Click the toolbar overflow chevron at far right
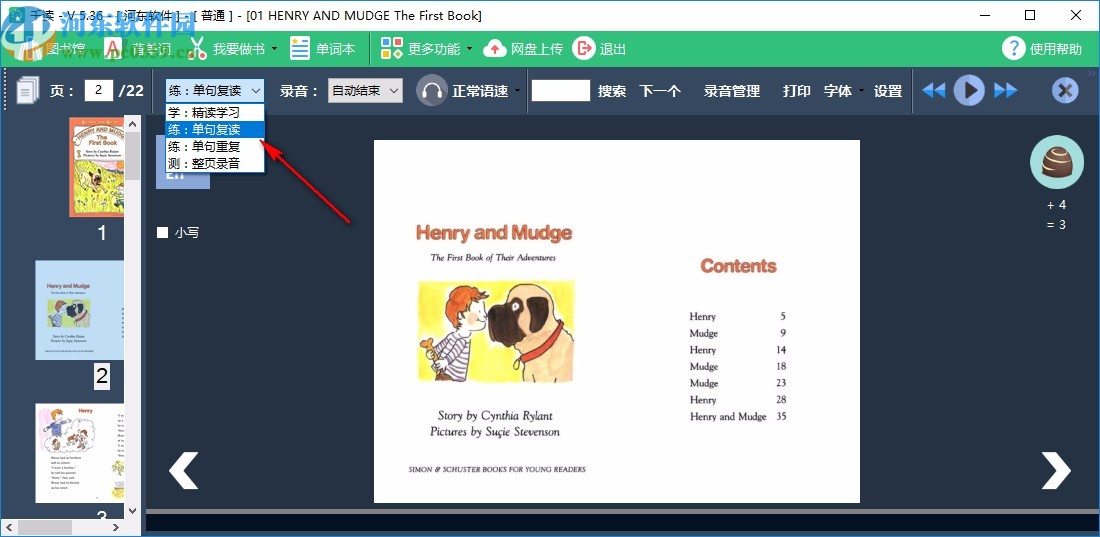This screenshot has width=1100, height=537. (x=1092, y=73)
